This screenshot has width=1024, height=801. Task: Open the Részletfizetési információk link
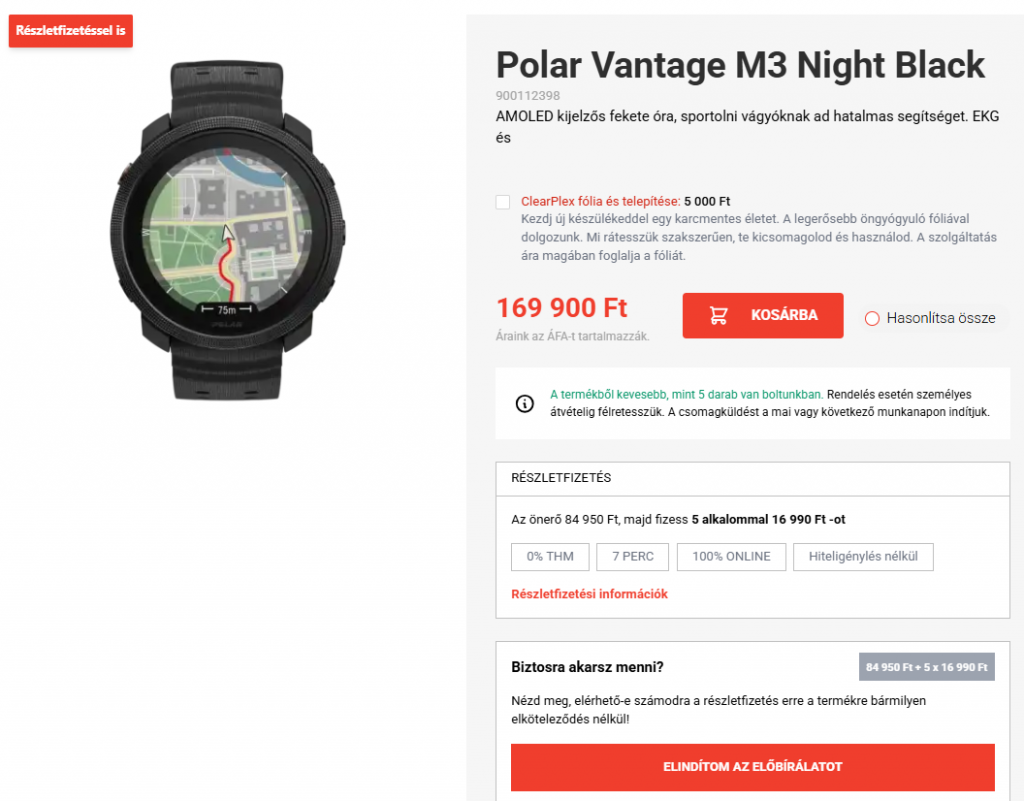pyautogui.click(x=589, y=594)
